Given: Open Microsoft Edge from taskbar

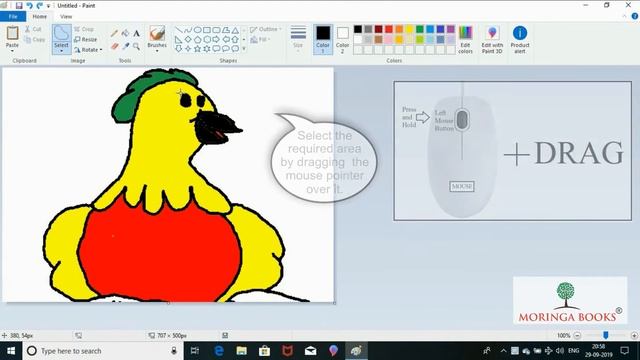Looking at the screenshot, I should coord(219,351).
